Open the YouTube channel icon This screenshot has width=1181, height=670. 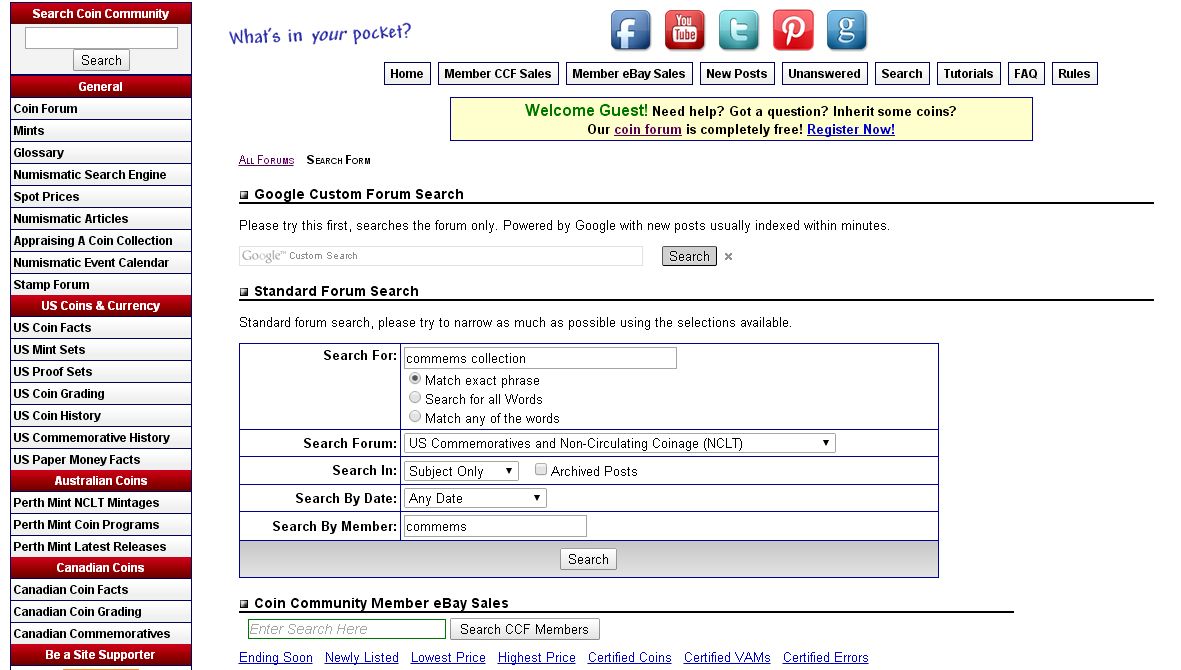(685, 30)
